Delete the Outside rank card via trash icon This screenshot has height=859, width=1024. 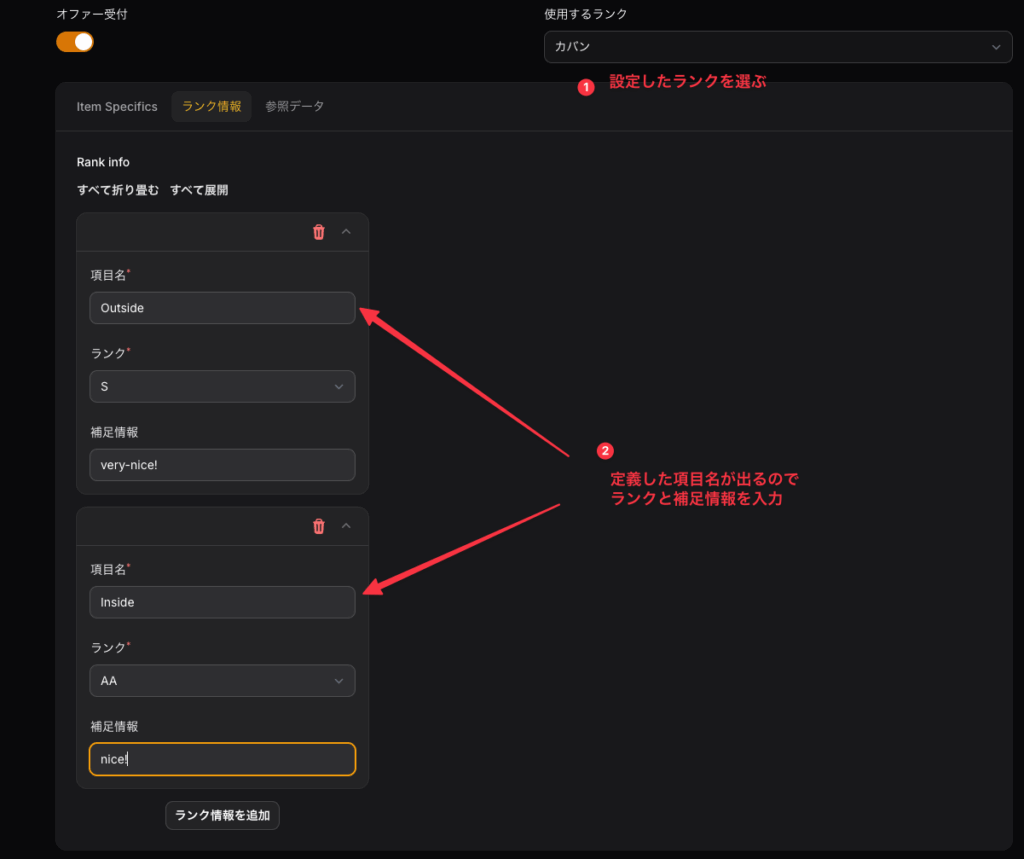pyautogui.click(x=319, y=232)
